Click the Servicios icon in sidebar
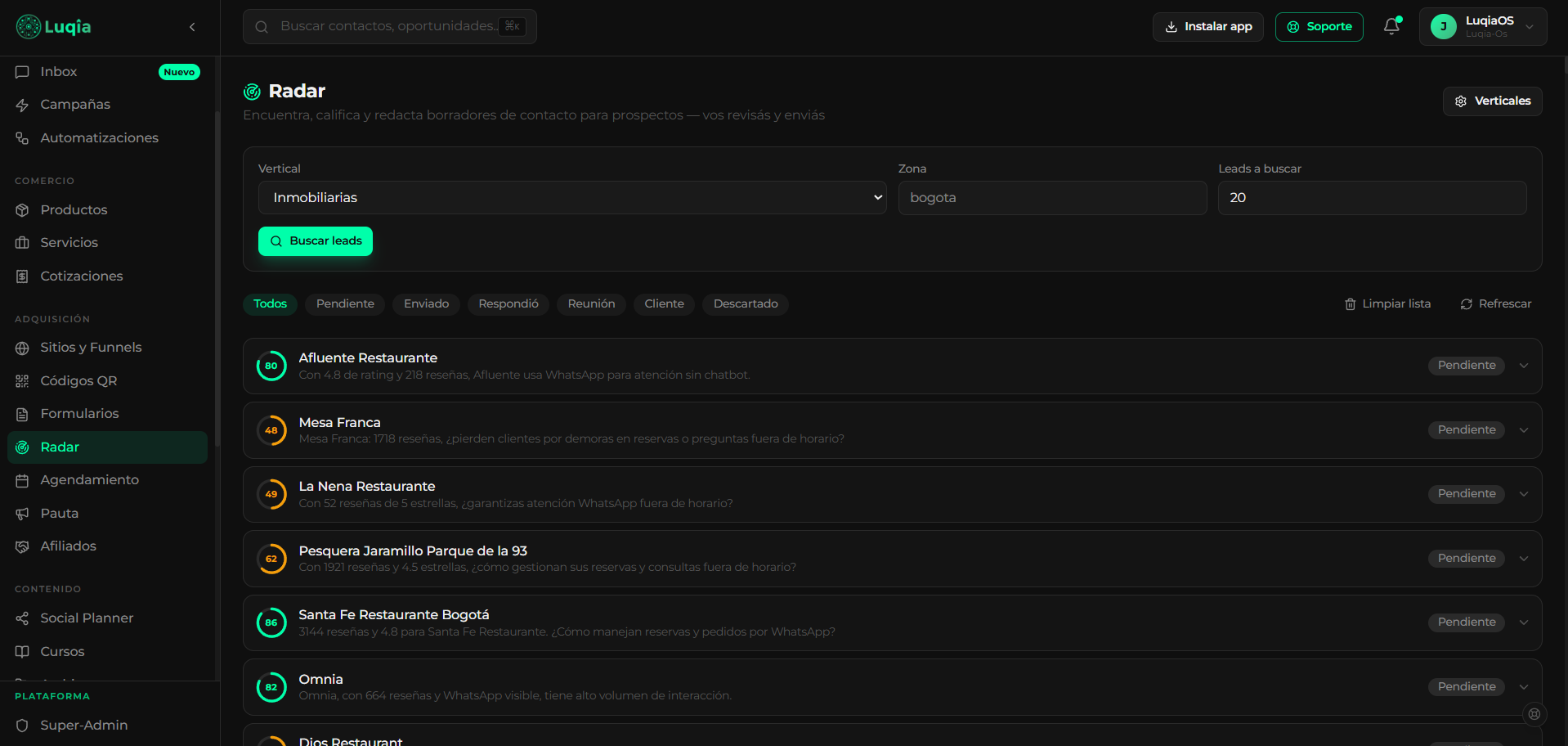The height and width of the screenshot is (746, 1568). pyautogui.click(x=22, y=243)
